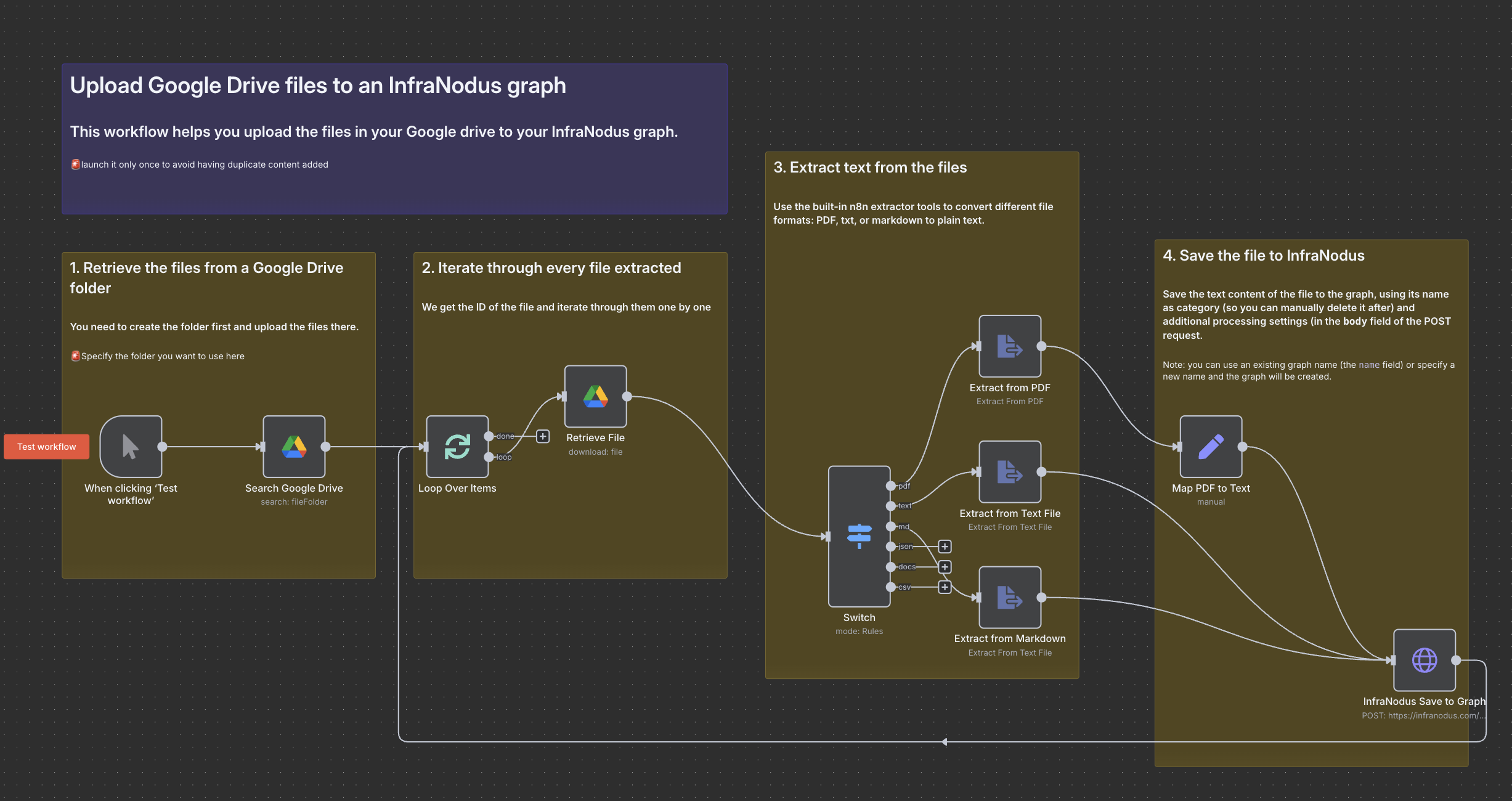The height and width of the screenshot is (801, 1512).
Task: Click the Loop Over Items loop output connector
Action: [x=489, y=457]
